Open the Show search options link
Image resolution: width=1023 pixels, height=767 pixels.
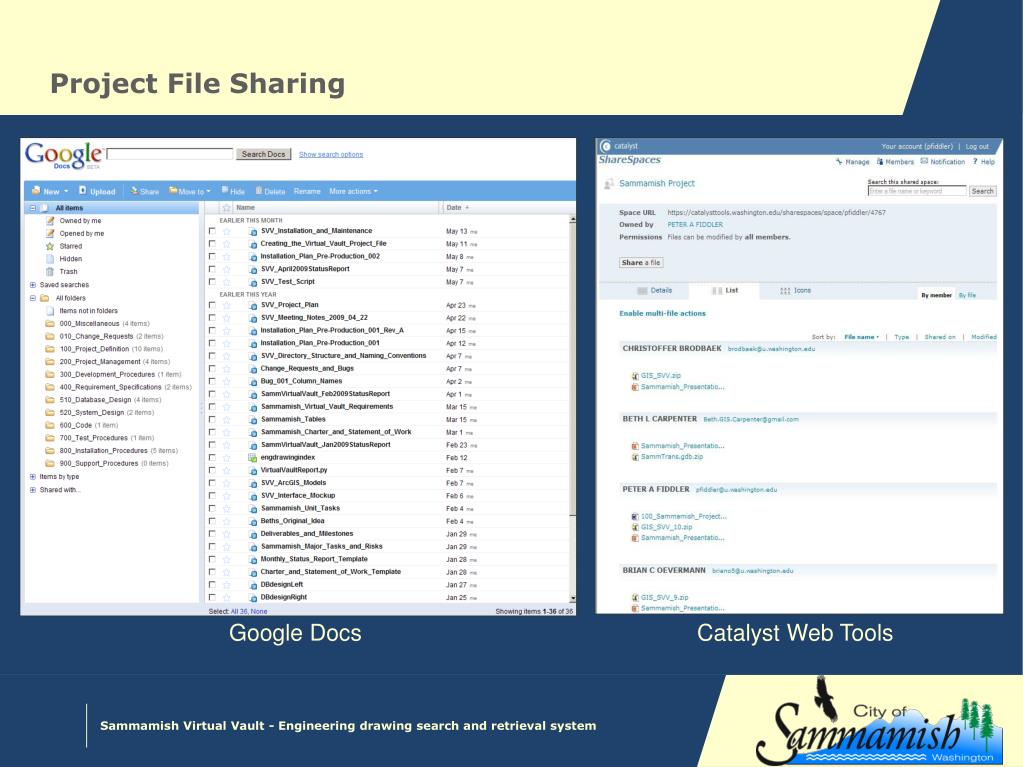pyautogui.click(x=331, y=155)
